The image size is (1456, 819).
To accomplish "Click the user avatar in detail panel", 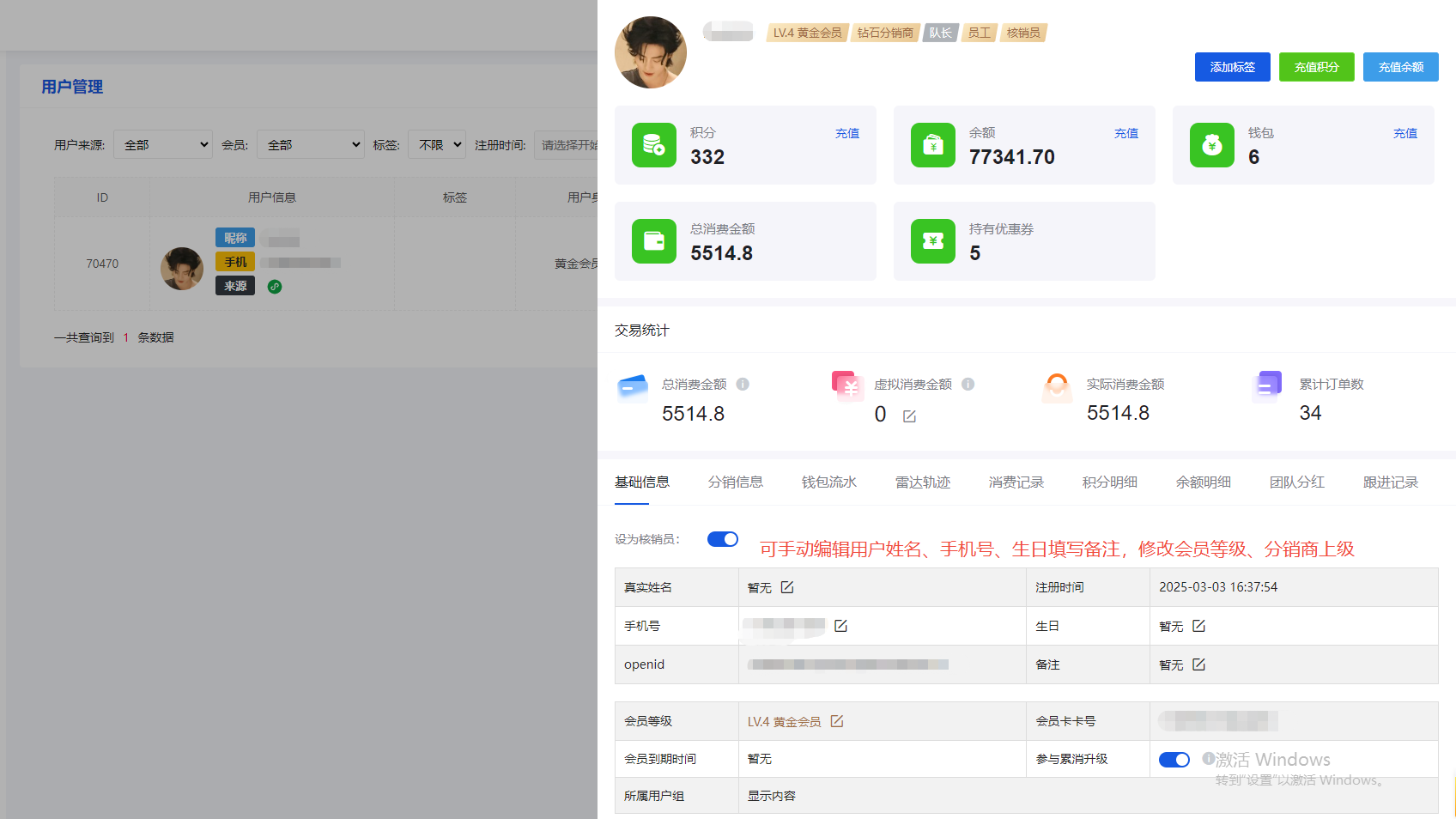I will tap(651, 52).
